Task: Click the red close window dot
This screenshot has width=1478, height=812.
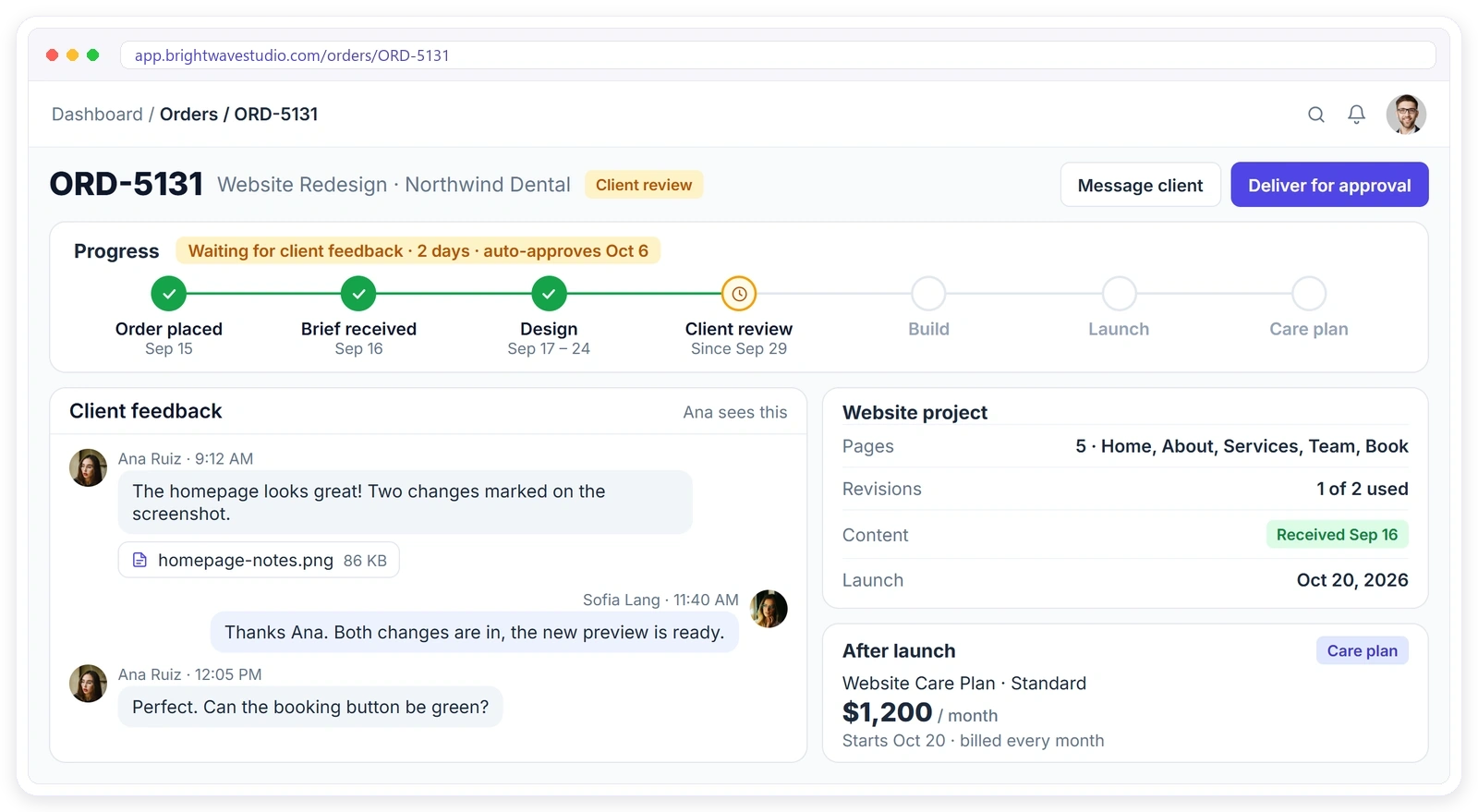Action: [x=53, y=55]
